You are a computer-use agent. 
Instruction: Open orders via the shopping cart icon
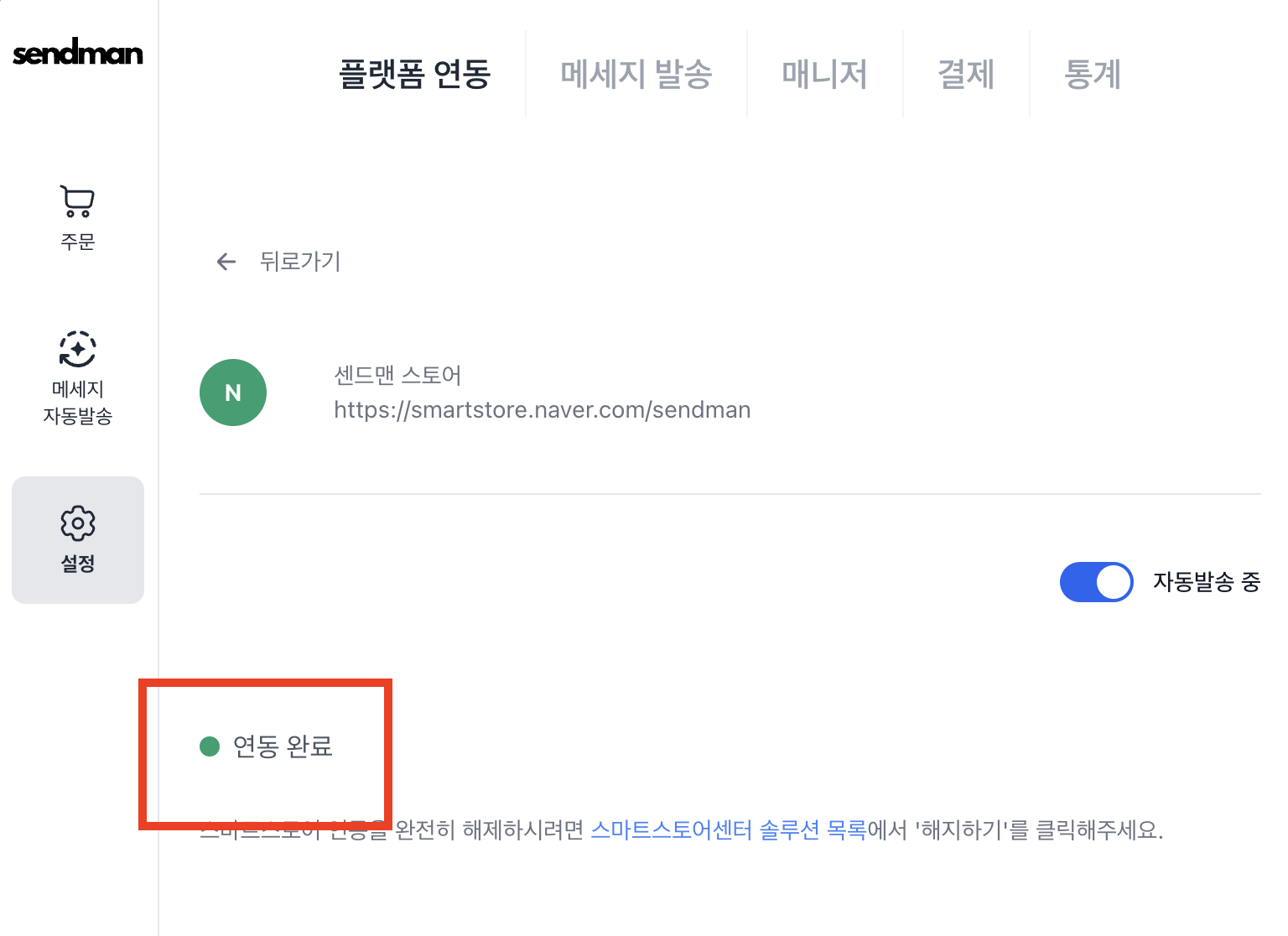click(x=77, y=201)
